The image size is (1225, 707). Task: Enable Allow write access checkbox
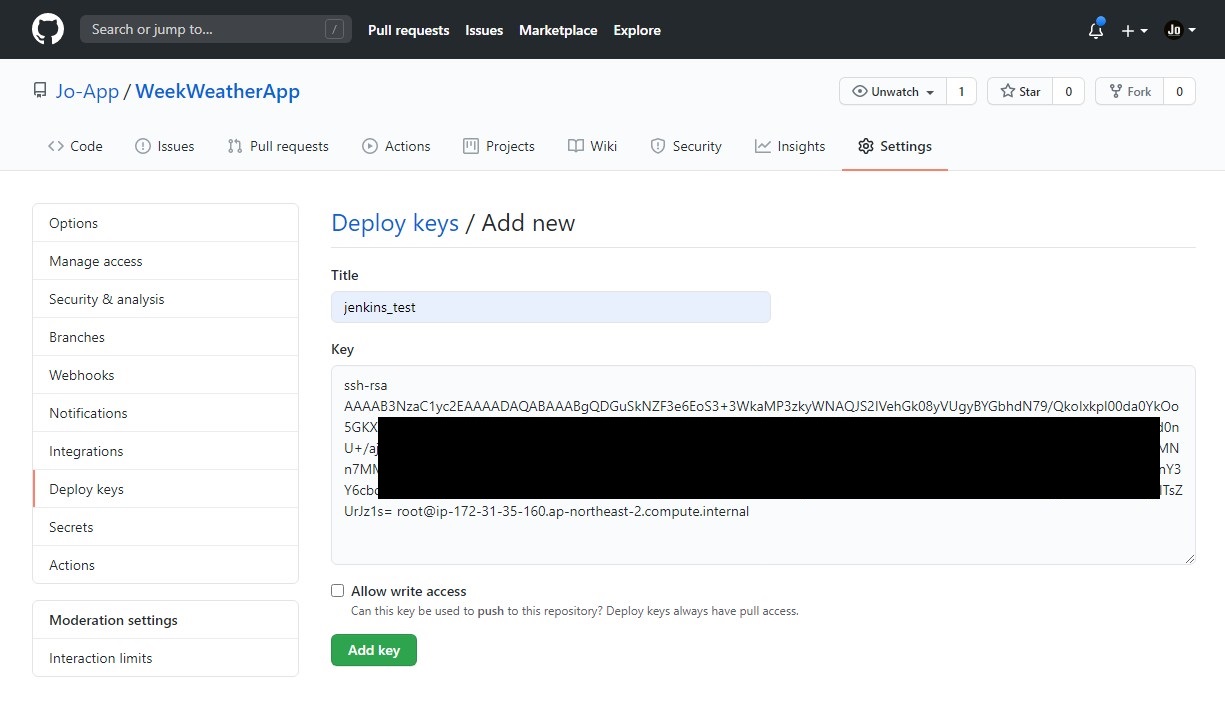coord(338,591)
